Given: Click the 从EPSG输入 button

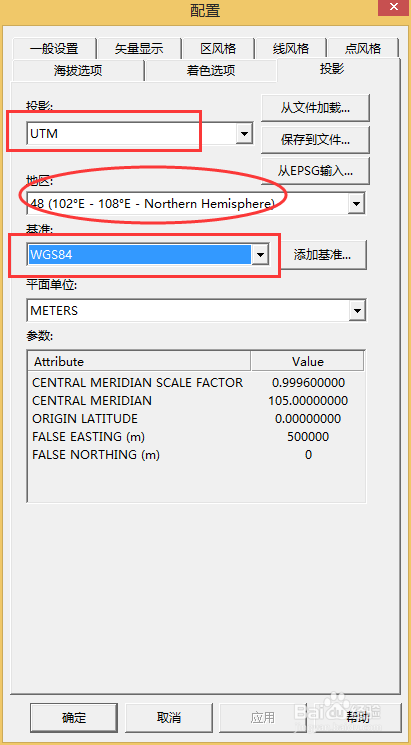Looking at the screenshot, I should coord(315,171).
